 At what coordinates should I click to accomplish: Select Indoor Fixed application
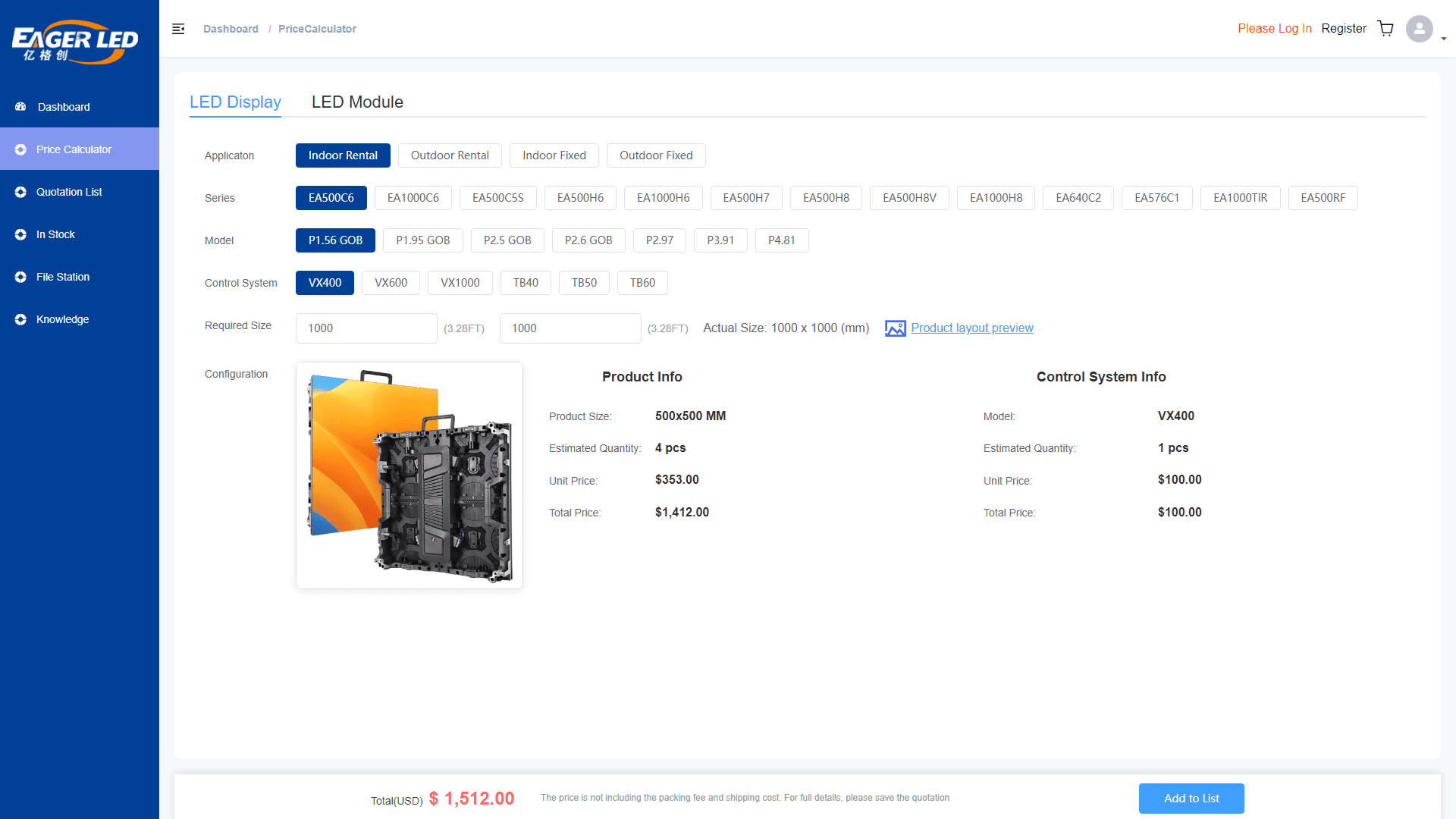point(554,155)
